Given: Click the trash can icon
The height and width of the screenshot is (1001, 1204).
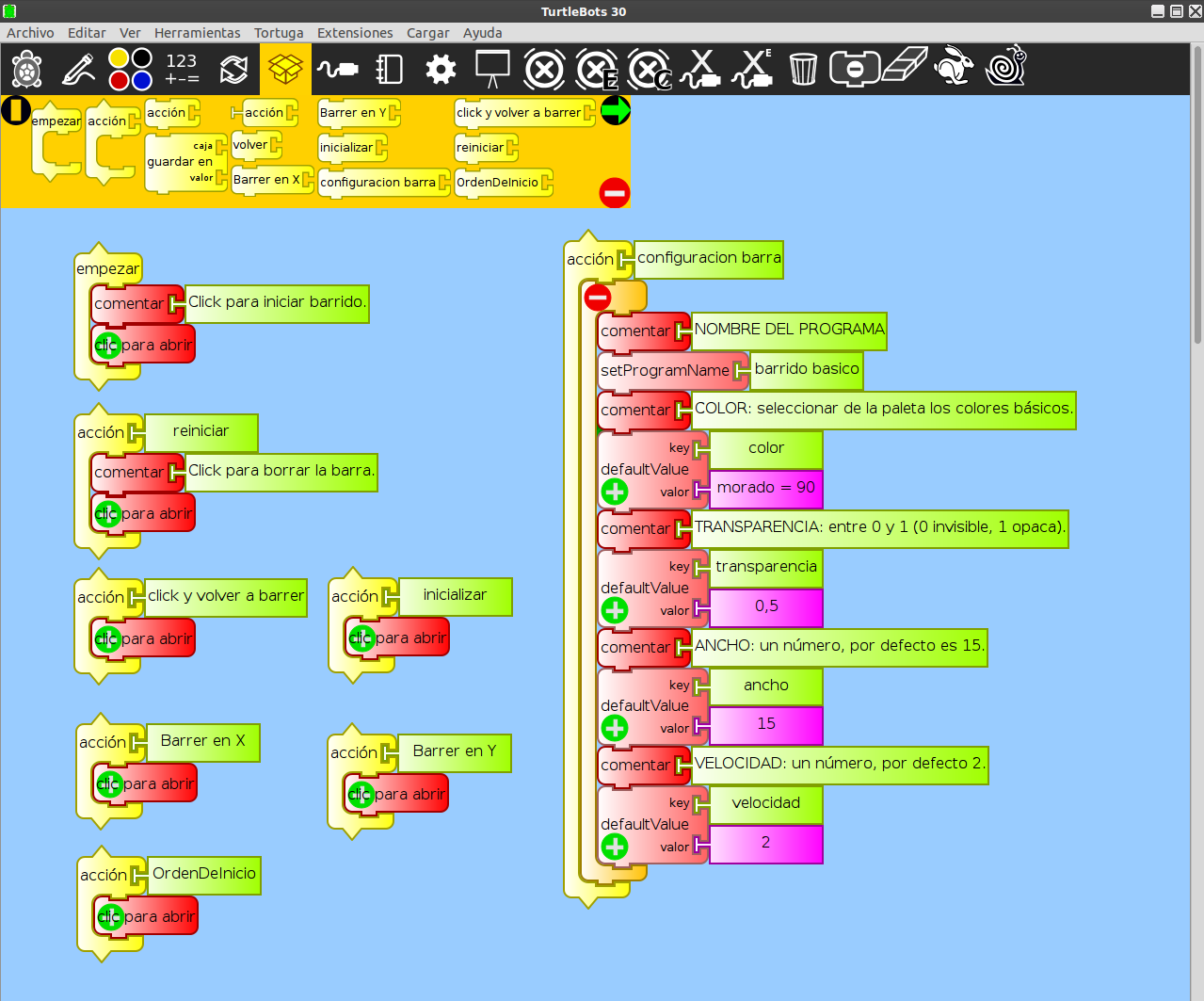Looking at the screenshot, I should tap(803, 68).
